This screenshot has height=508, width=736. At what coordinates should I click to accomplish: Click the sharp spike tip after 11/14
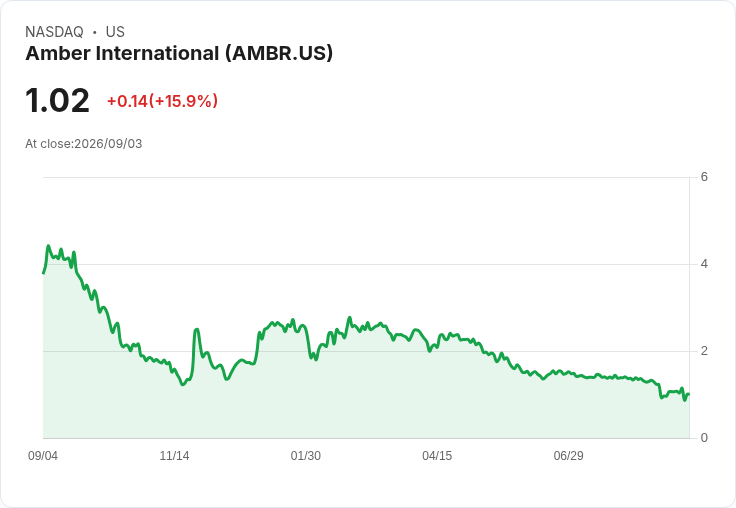pos(197,330)
